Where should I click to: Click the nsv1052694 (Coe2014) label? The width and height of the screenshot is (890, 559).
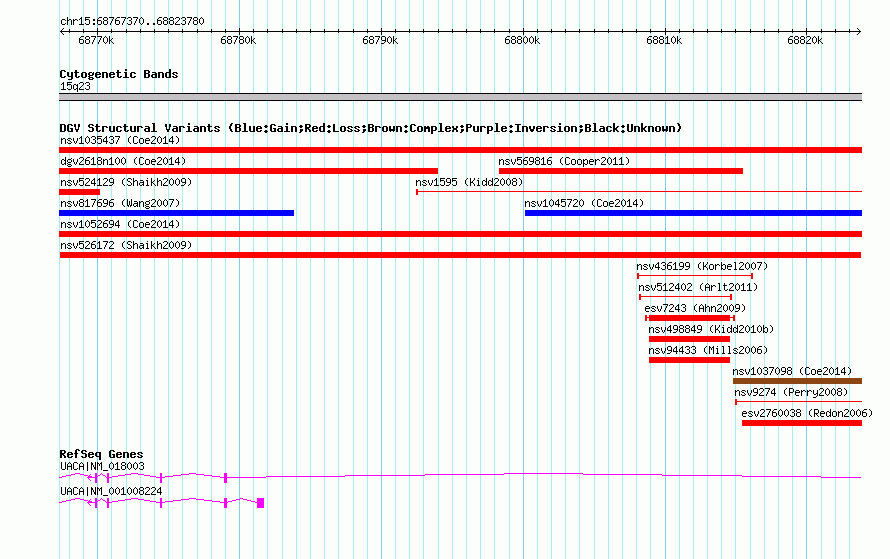pos(120,224)
